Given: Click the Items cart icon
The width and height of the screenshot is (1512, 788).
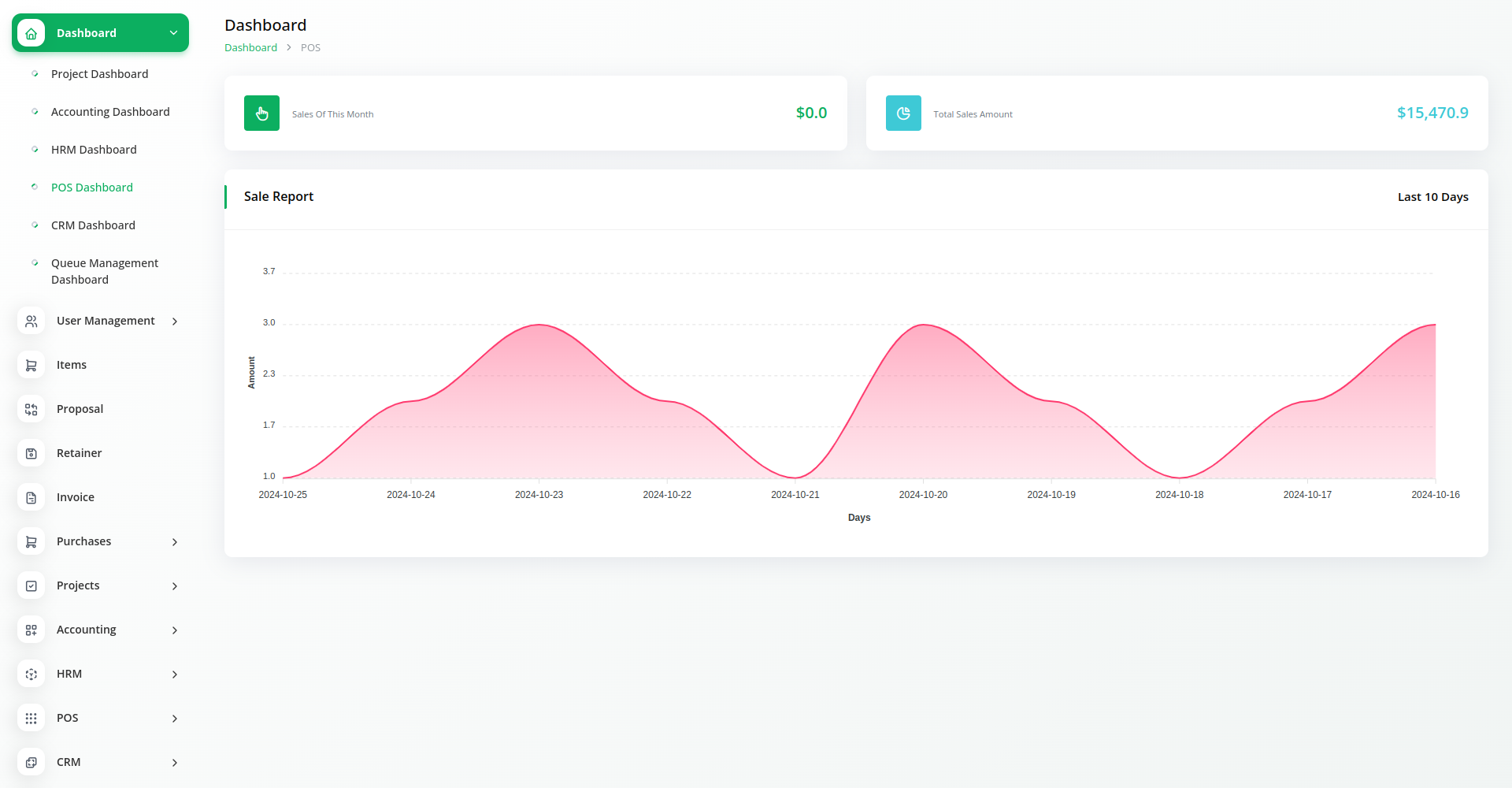Looking at the screenshot, I should 31,366.
